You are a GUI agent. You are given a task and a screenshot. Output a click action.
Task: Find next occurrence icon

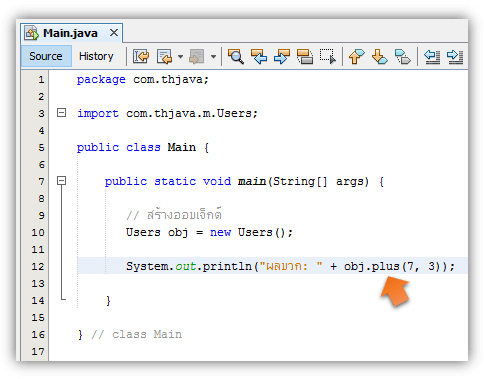pyautogui.click(x=282, y=56)
